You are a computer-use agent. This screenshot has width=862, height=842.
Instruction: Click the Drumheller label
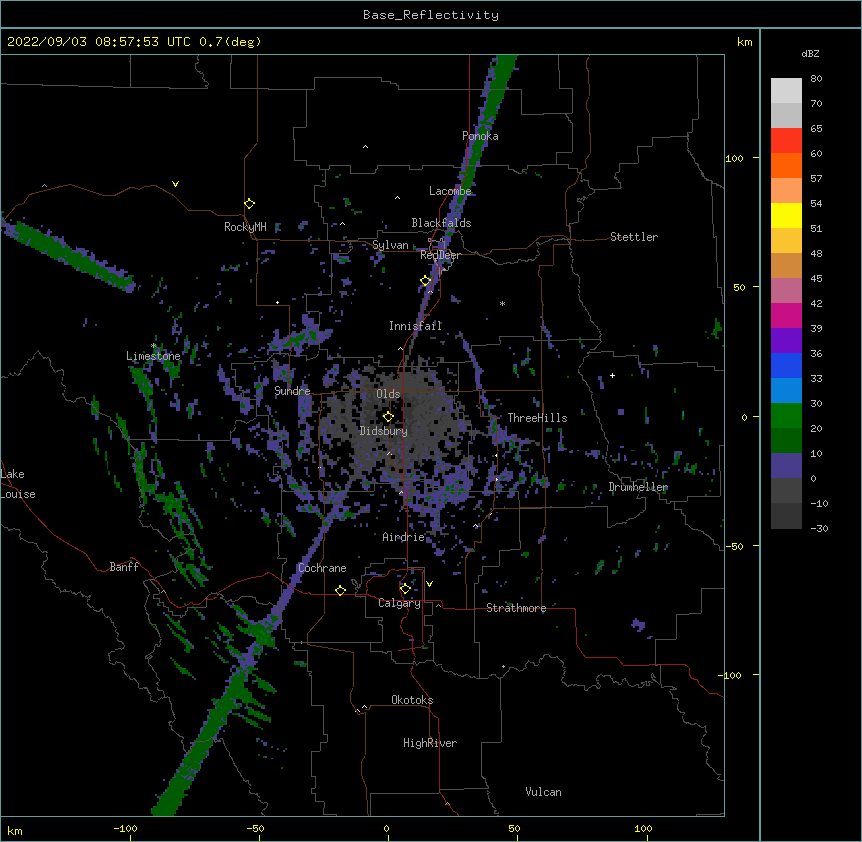638,487
